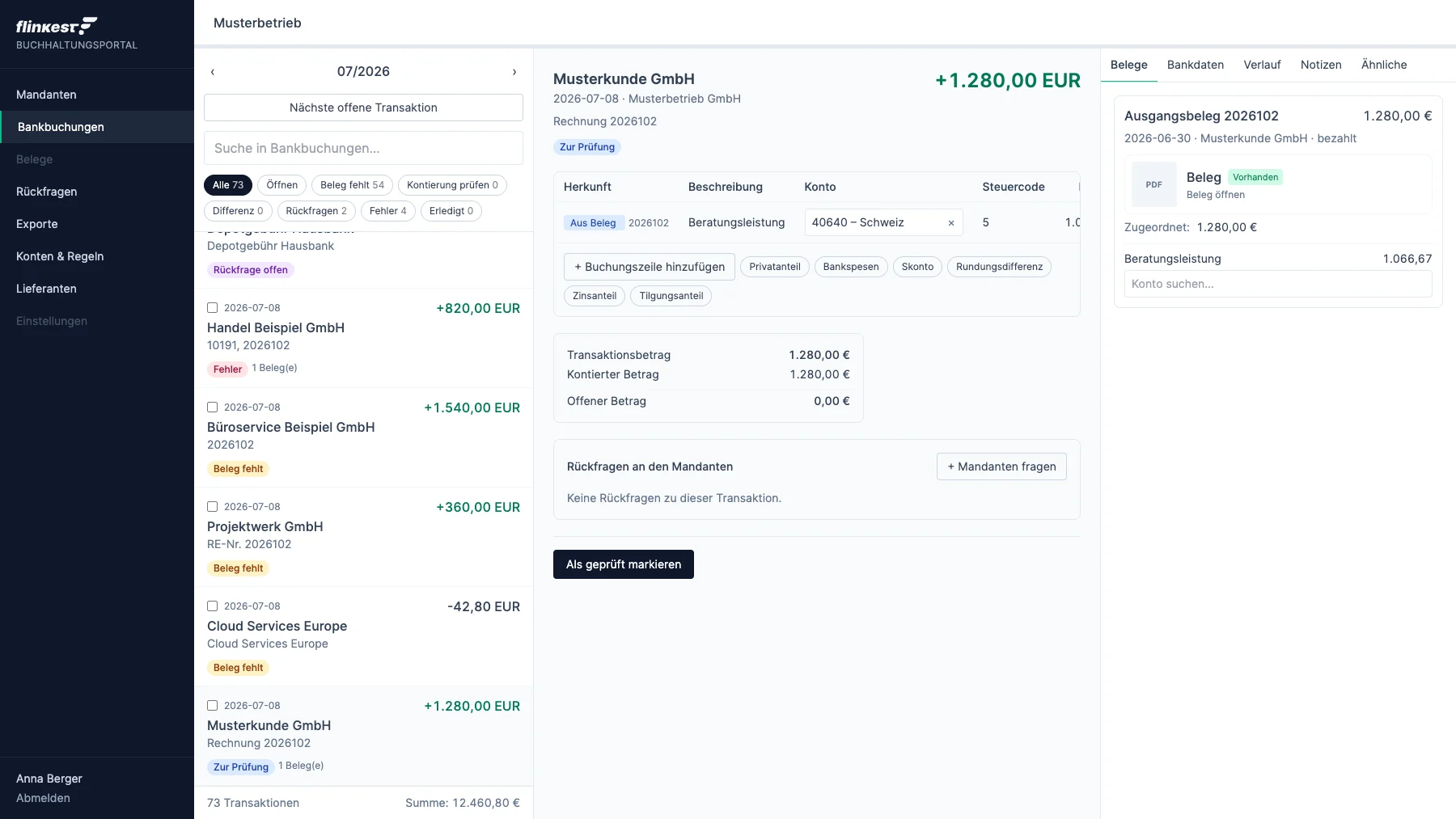Select Handel Beispiel GmbH transaction title
The image size is (1456, 819).
[x=276, y=327]
